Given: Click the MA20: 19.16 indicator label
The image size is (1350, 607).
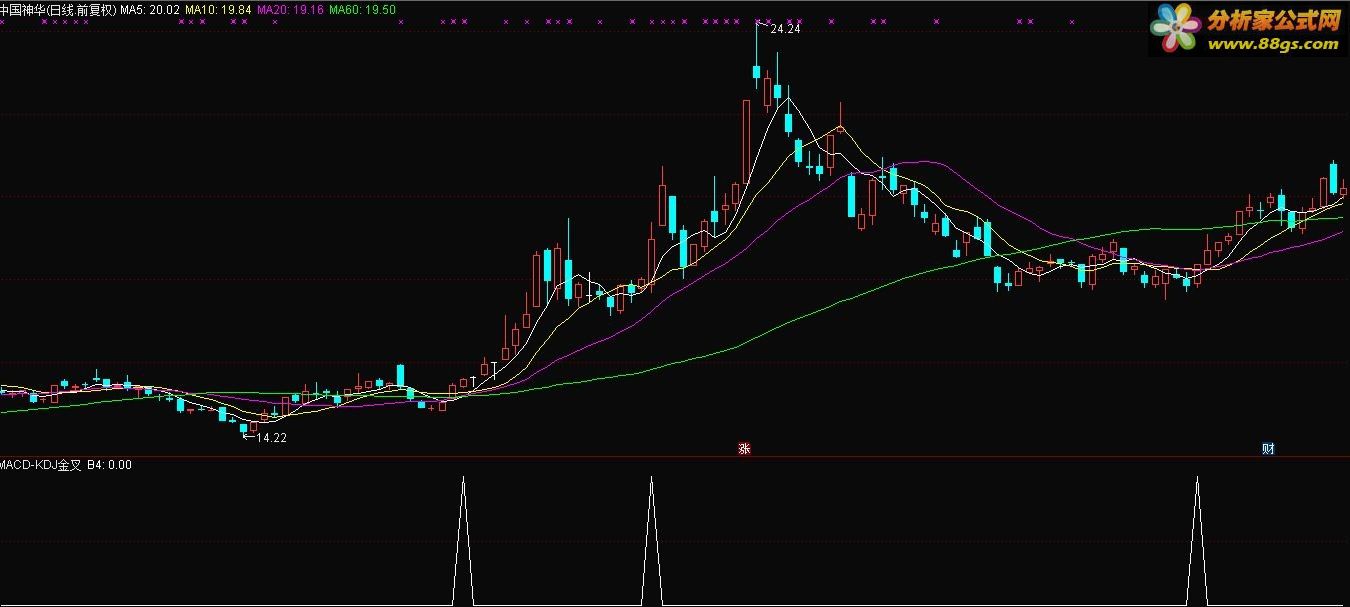Looking at the screenshot, I should [290, 9].
